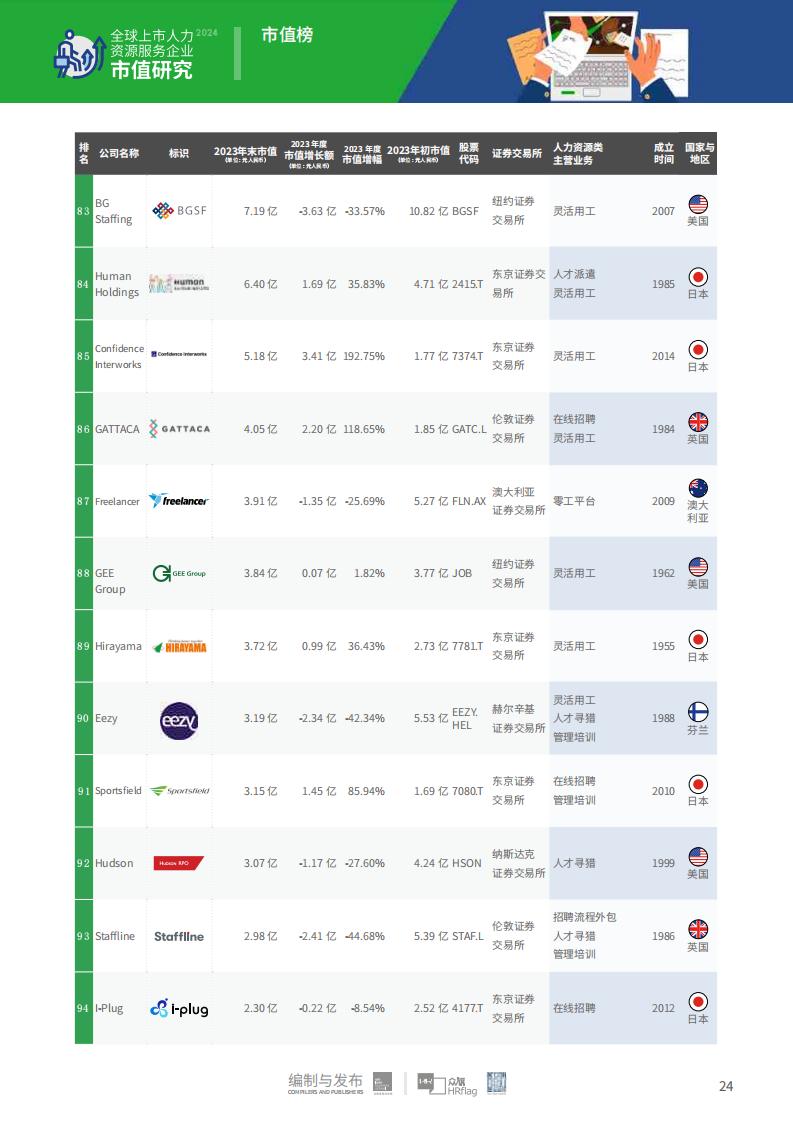Click the Sportsfield green logo
Image resolution: width=793 pixels, height=1122 pixels.
tap(180, 791)
